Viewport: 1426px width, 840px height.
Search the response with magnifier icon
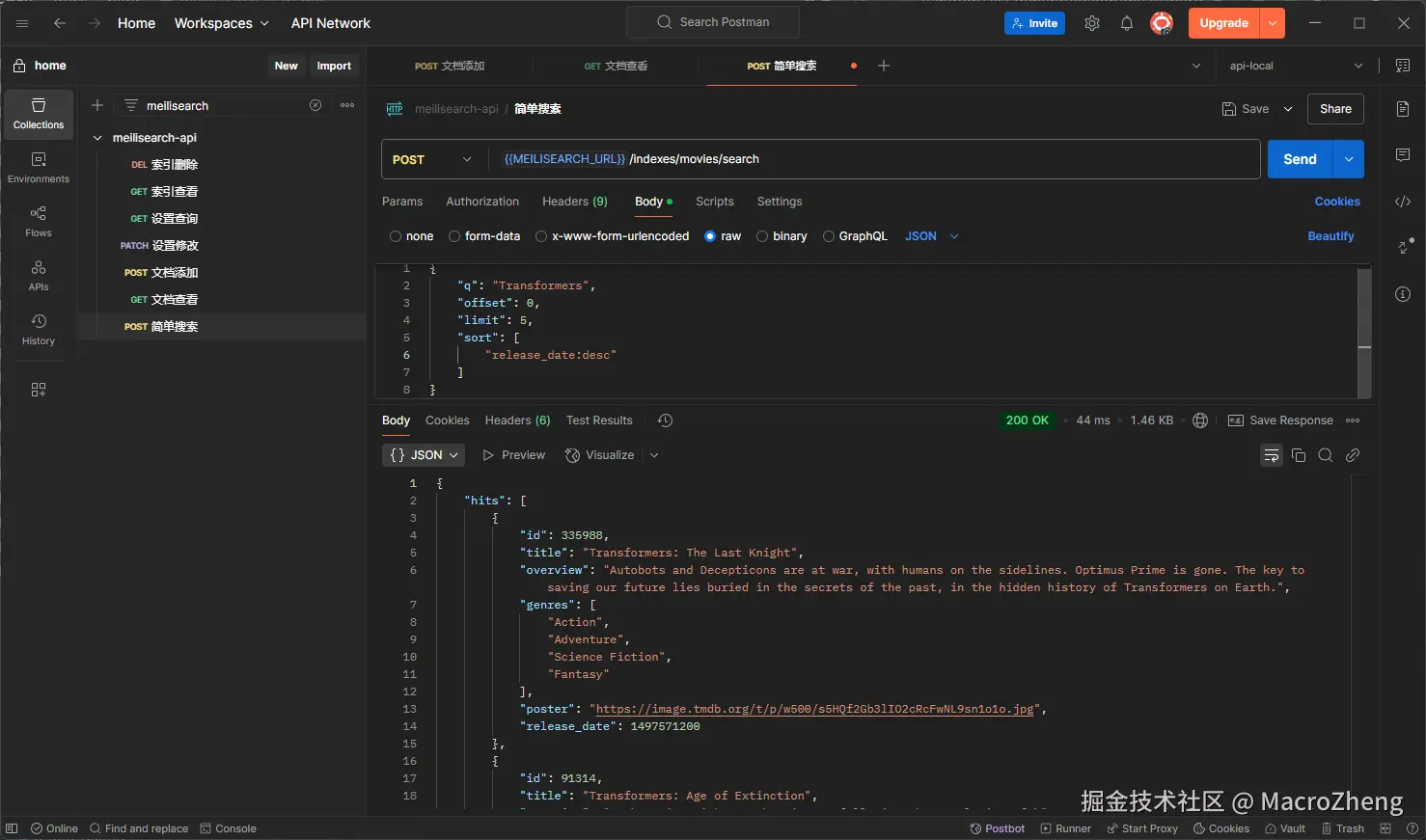point(1326,455)
